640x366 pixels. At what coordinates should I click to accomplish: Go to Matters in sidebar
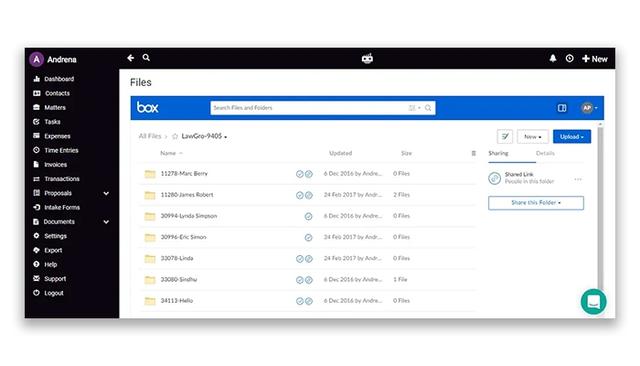[x=49, y=107]
